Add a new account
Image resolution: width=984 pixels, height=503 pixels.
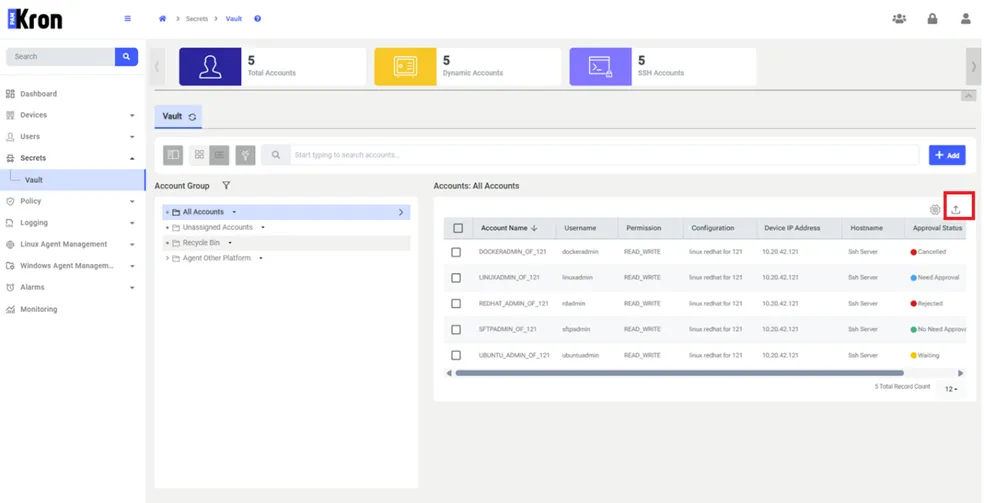(x=947, y=155)
